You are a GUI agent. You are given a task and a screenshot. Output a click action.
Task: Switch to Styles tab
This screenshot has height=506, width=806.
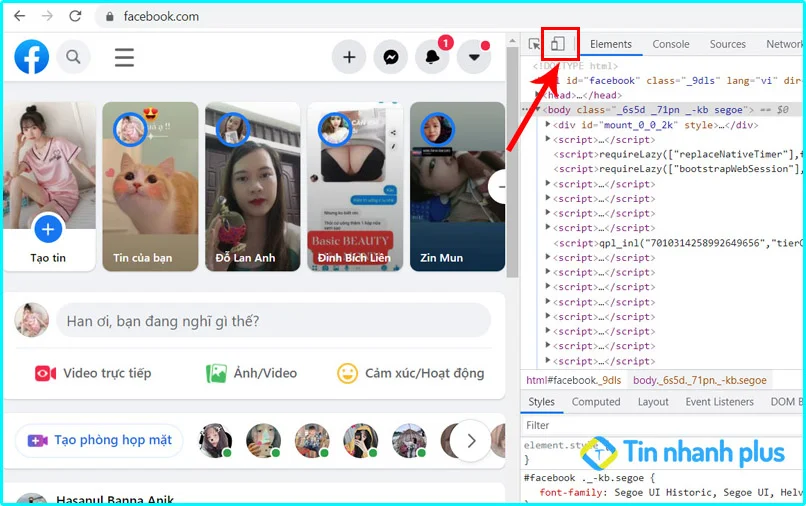(x=541, y=402)
